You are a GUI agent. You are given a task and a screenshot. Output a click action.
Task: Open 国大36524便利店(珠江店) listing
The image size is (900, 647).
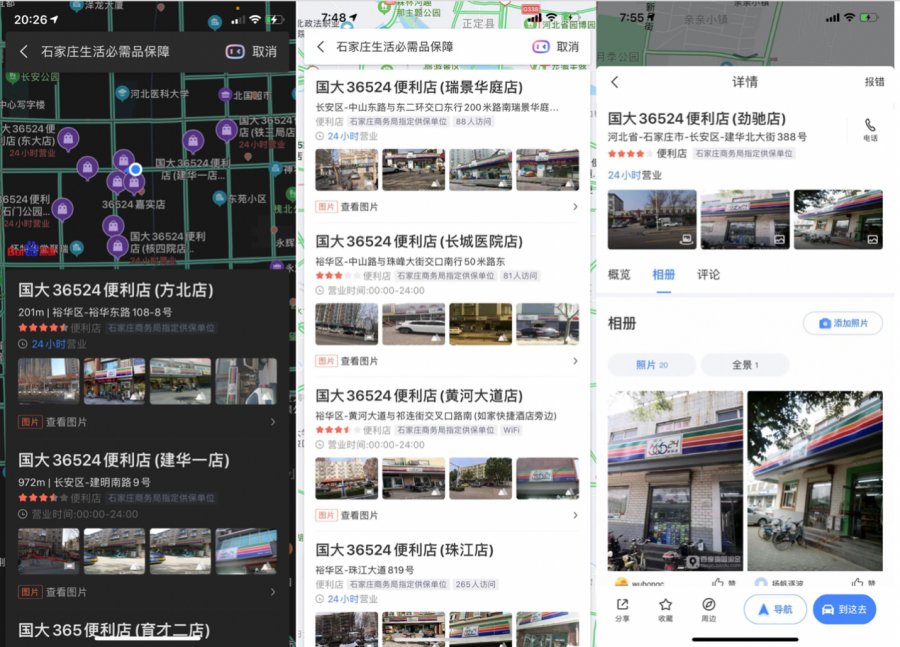point(405,550)
